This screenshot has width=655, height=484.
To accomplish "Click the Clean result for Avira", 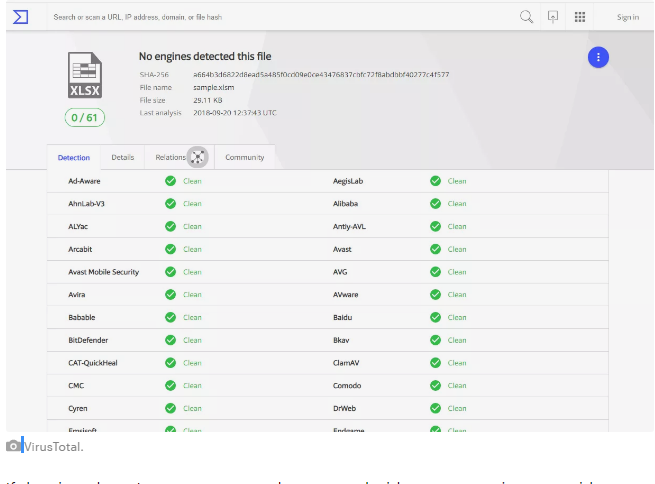I will 192,295.
